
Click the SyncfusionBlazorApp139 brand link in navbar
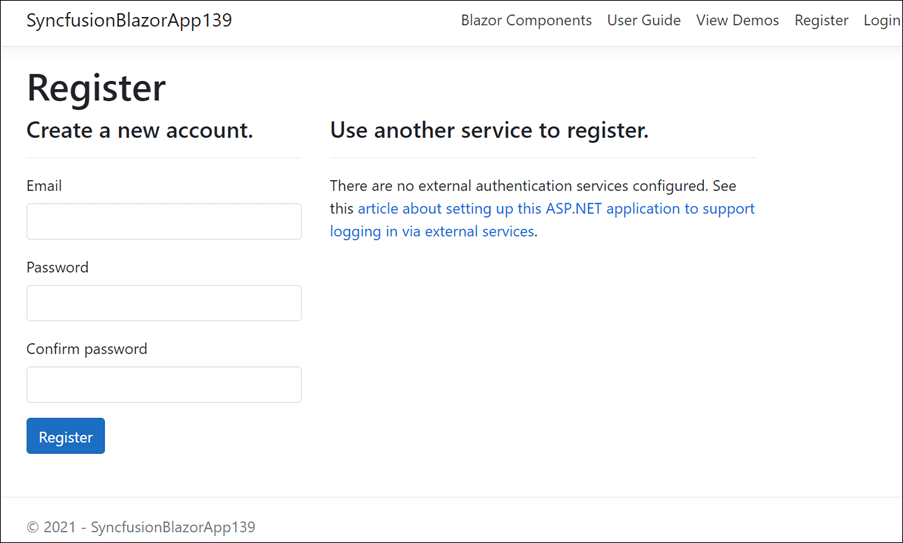tap(129, 20)
